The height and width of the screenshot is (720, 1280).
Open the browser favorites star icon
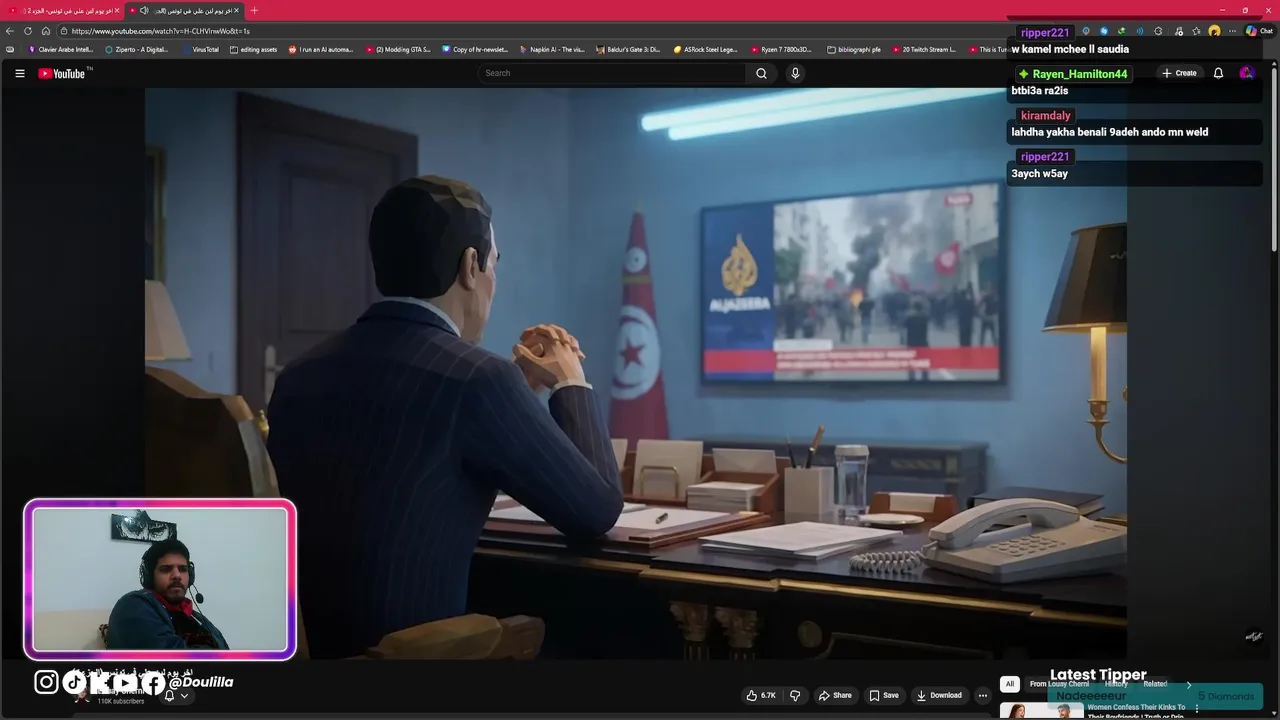[1196, 31]
